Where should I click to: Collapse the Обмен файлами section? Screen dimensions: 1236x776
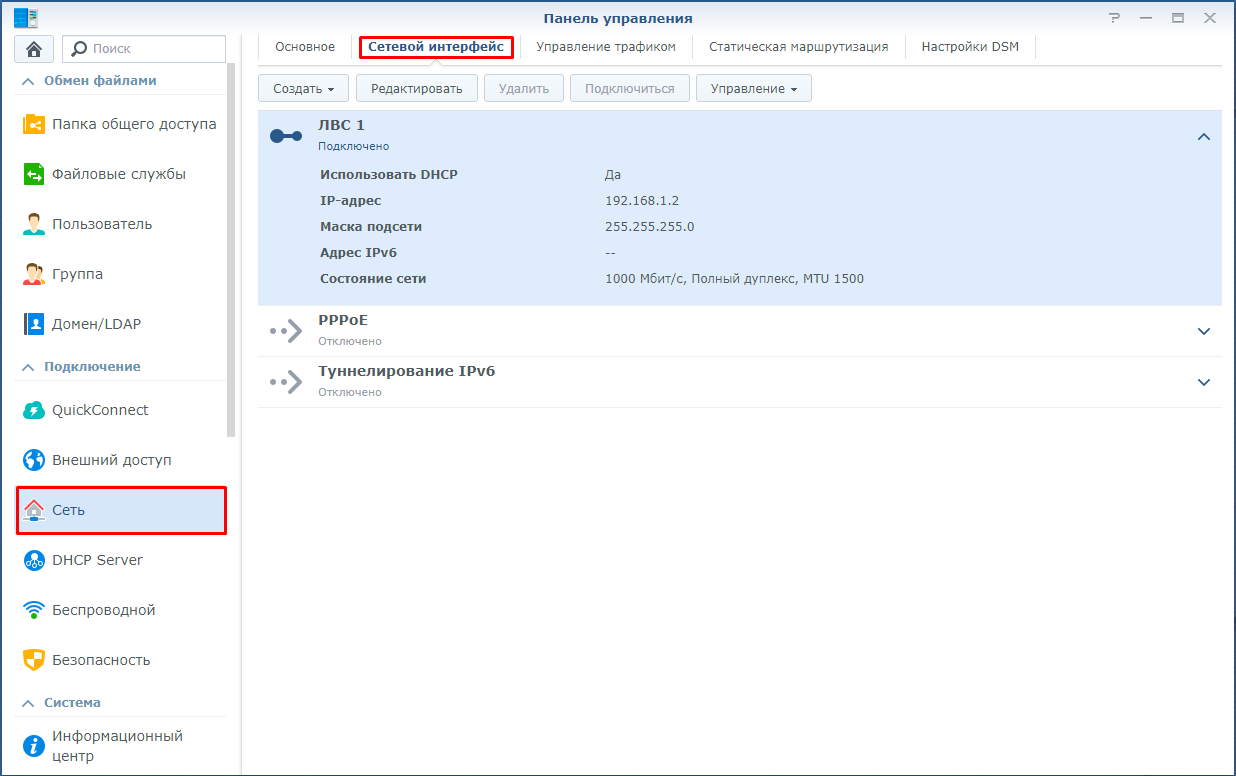(27, 81)
